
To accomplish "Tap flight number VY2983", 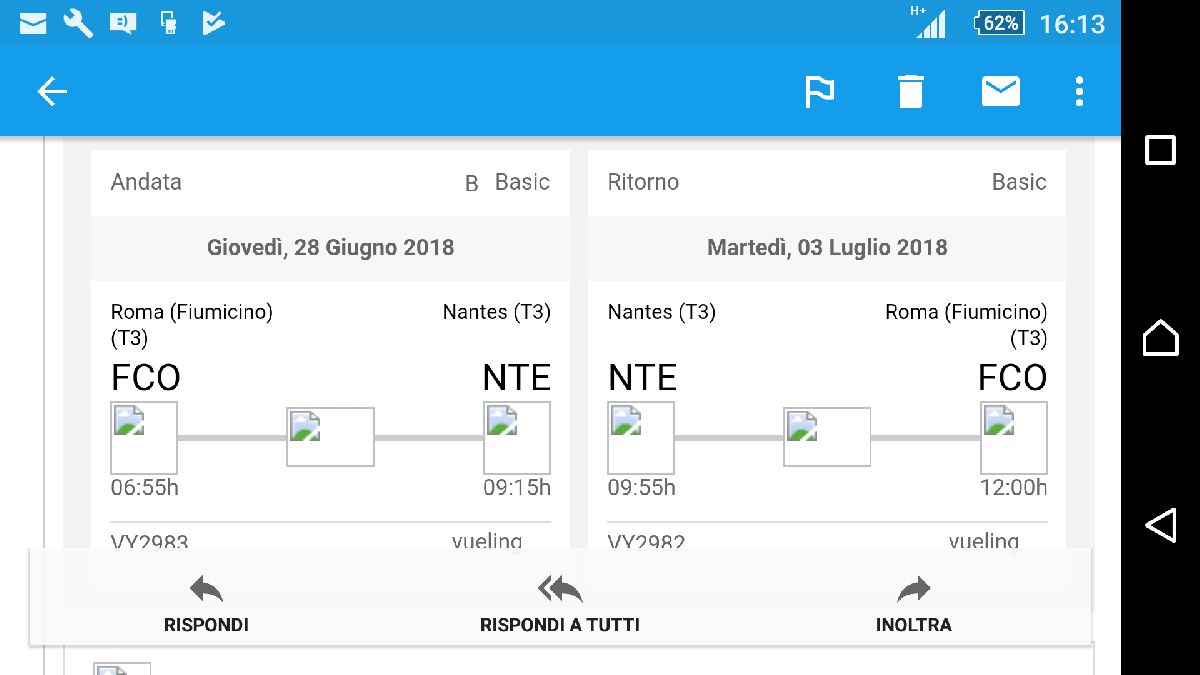I will pos(149,542).
